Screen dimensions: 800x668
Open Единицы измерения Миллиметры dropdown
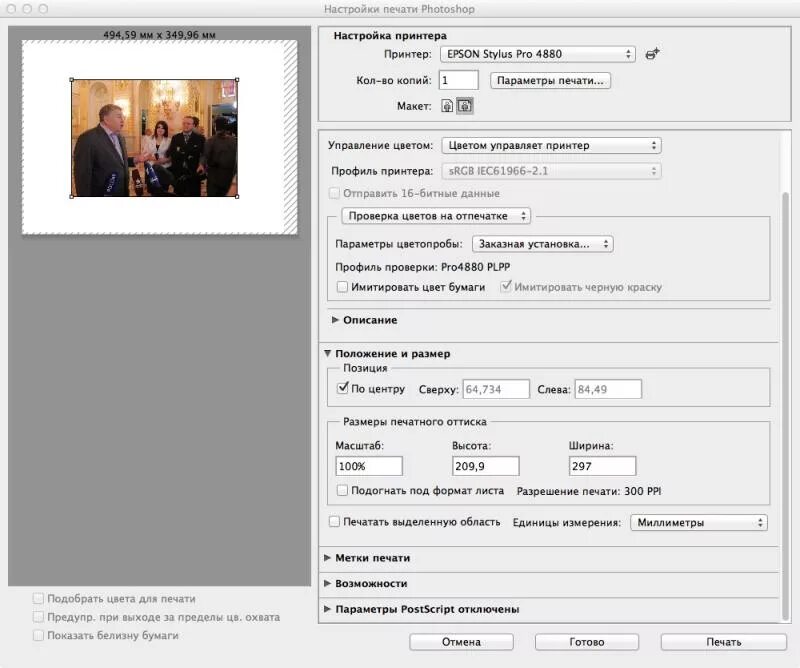(699, 523)
